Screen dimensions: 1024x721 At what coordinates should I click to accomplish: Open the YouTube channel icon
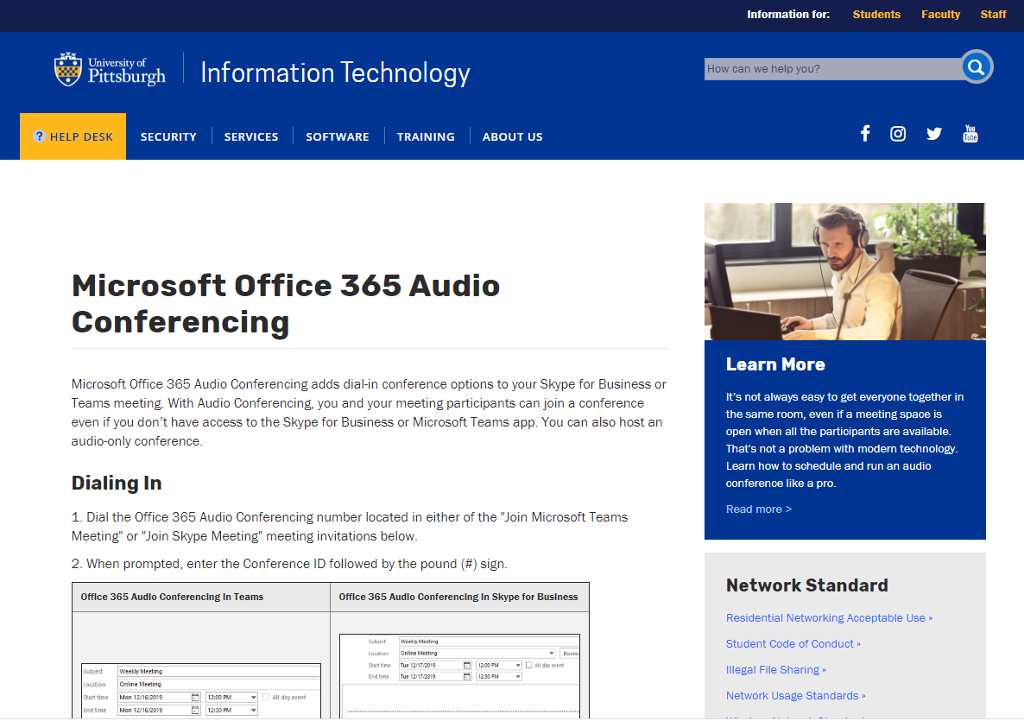pyautogui.click(x=970, y=132)
